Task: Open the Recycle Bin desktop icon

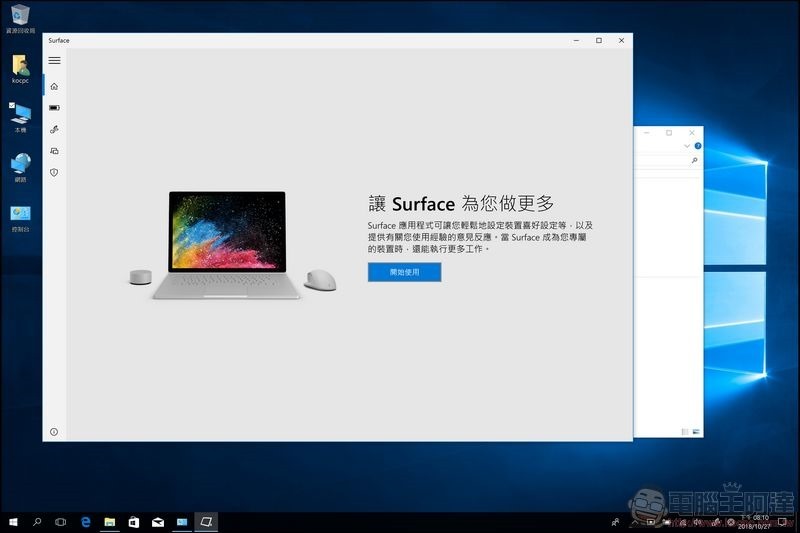Action: click(20, 18)
